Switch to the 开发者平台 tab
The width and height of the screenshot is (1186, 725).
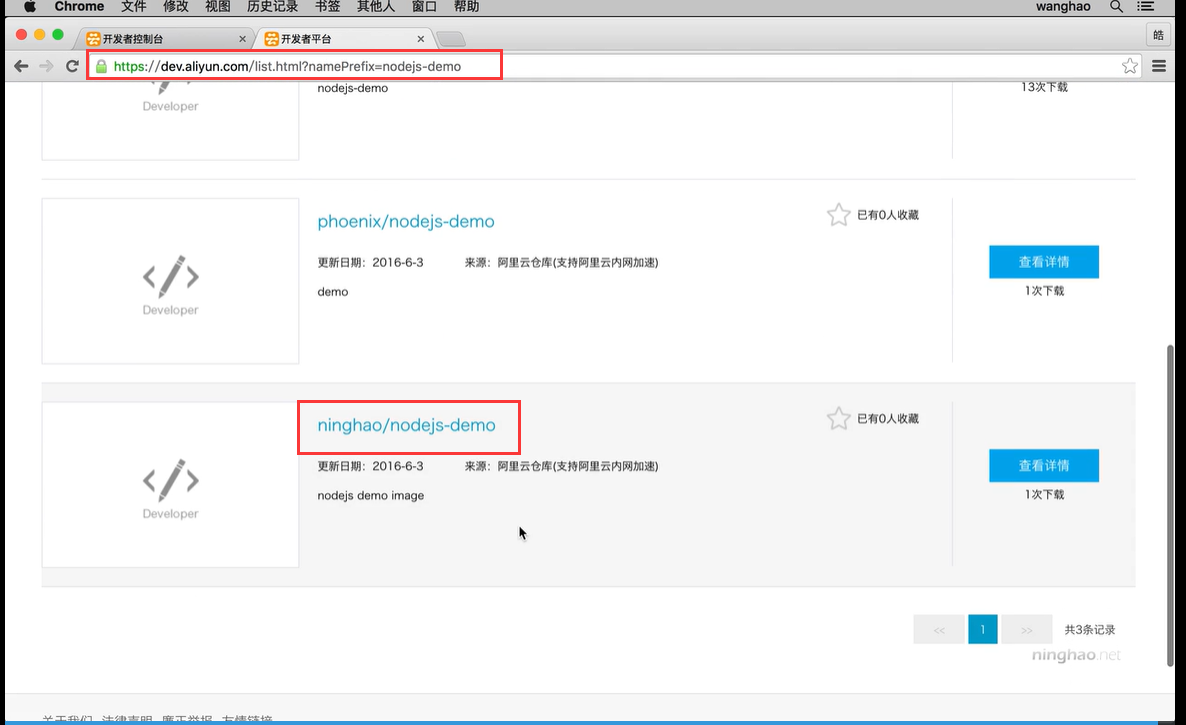coord(344,39)
